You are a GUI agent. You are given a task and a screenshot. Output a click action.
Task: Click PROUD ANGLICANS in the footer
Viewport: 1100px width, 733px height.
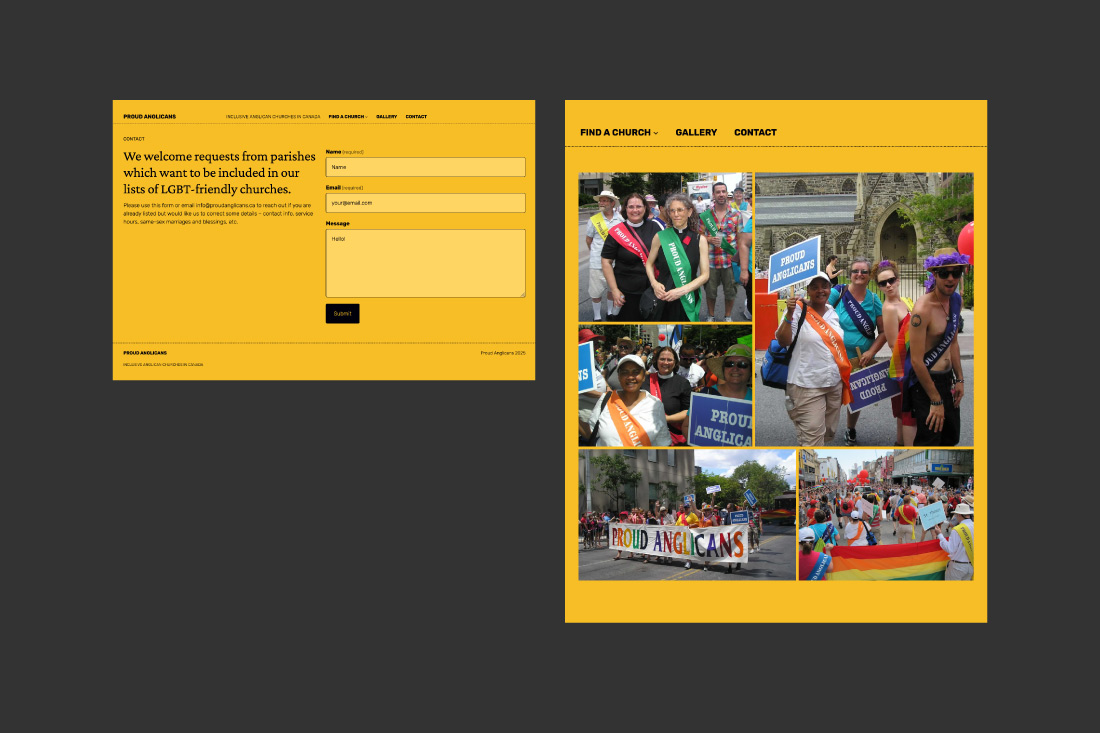[144, 353]
